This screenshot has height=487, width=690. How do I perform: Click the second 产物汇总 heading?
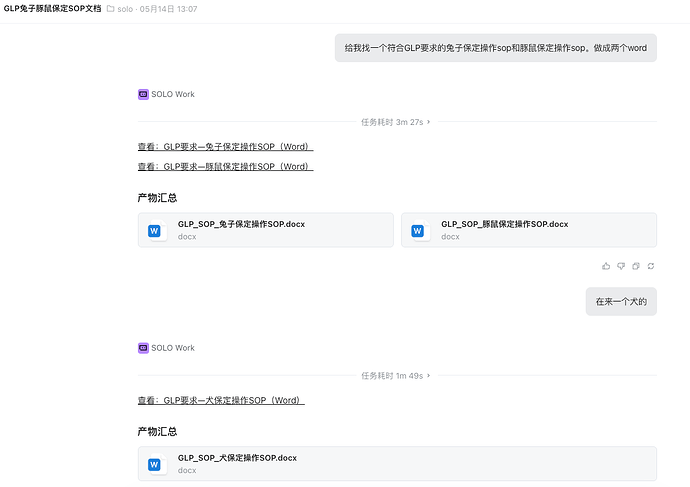(x=157, y=432)
